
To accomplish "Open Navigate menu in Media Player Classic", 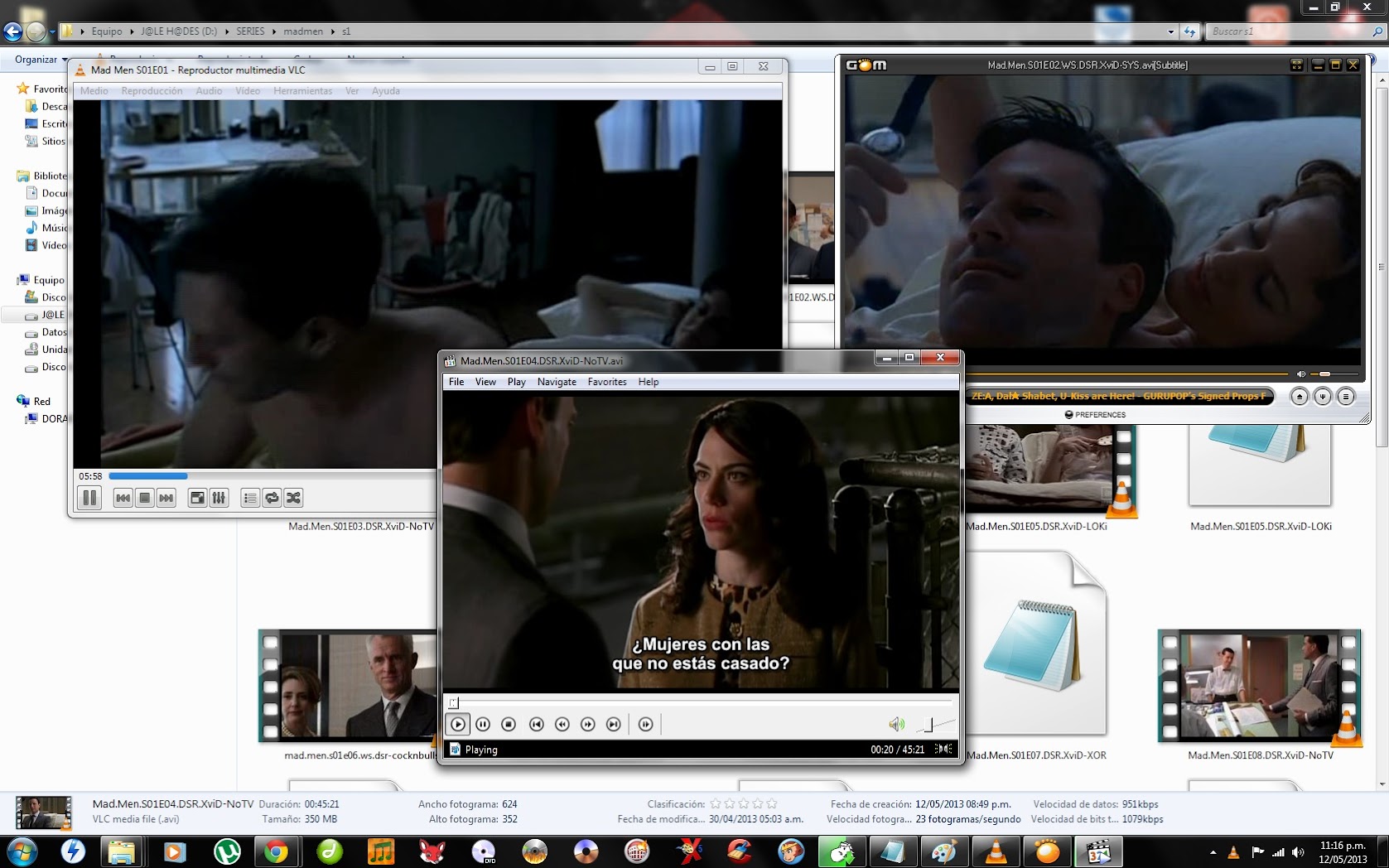I will tap(557, 382).
